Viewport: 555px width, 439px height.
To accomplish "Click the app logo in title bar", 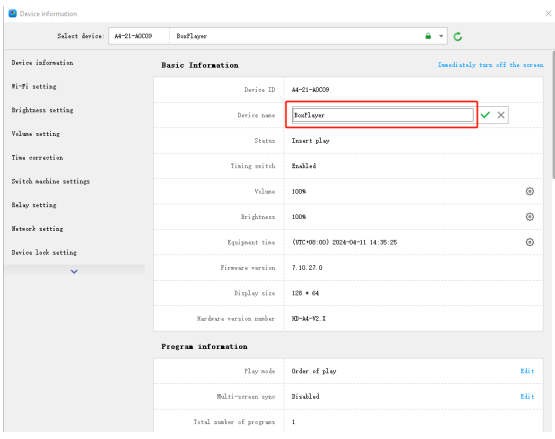I will click(x=12, y=13).
